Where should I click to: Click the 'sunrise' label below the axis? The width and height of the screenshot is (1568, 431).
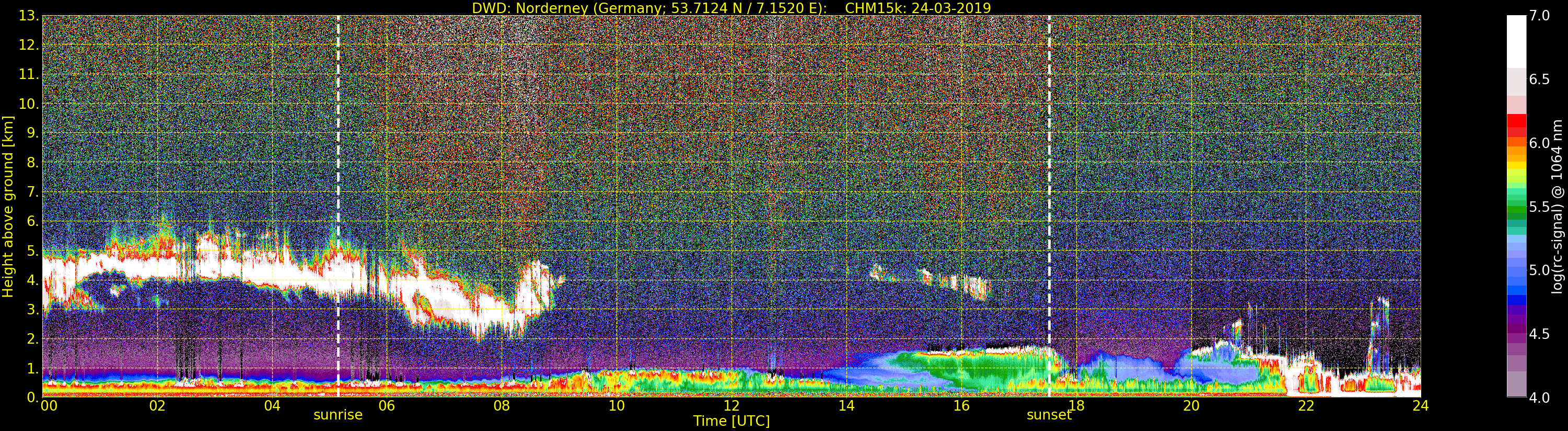(x=338, y=415)
